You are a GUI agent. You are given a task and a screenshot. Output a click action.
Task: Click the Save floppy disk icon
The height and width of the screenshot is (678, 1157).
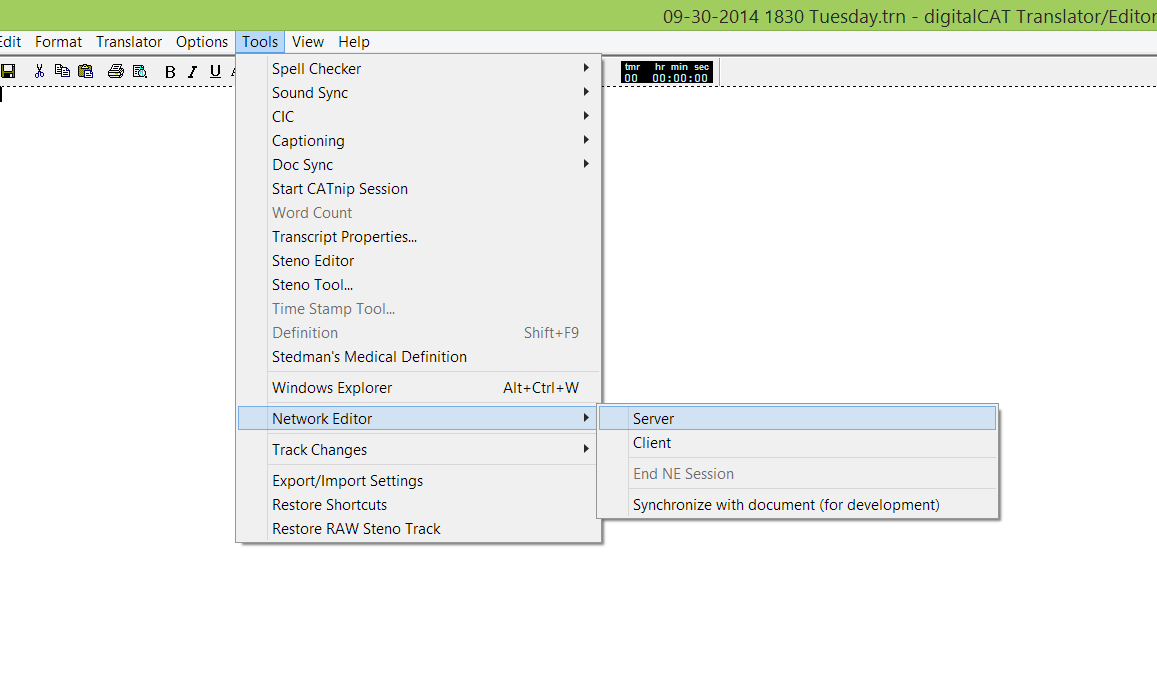coord(8,71)
